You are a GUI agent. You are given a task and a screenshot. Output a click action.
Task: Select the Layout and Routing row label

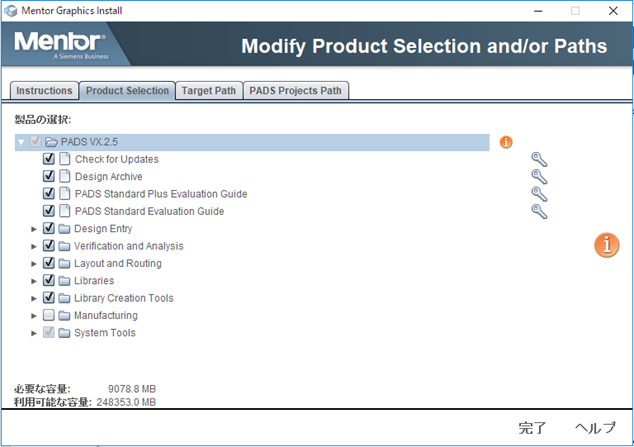118,264
